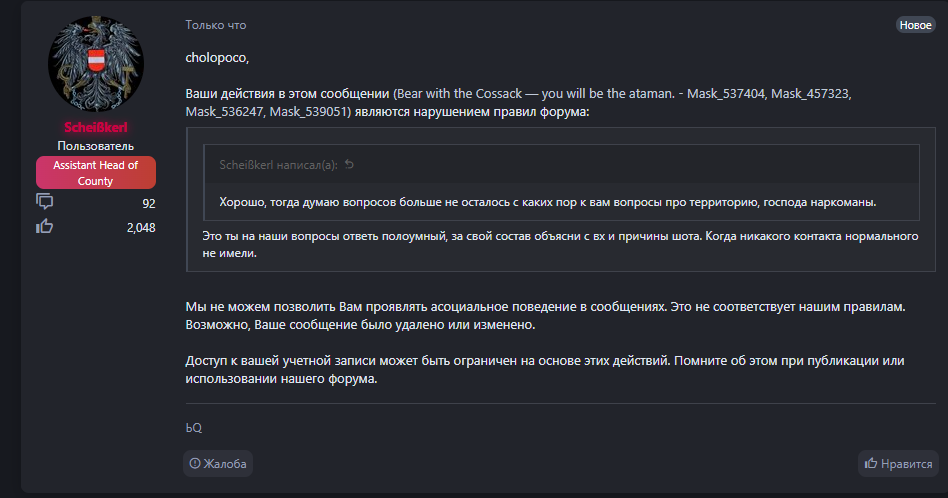Click the messages count speech bubble icon

45,203
